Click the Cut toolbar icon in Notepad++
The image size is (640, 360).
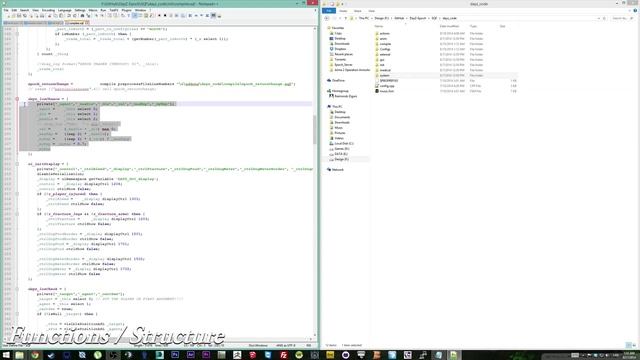coord(49,16)
